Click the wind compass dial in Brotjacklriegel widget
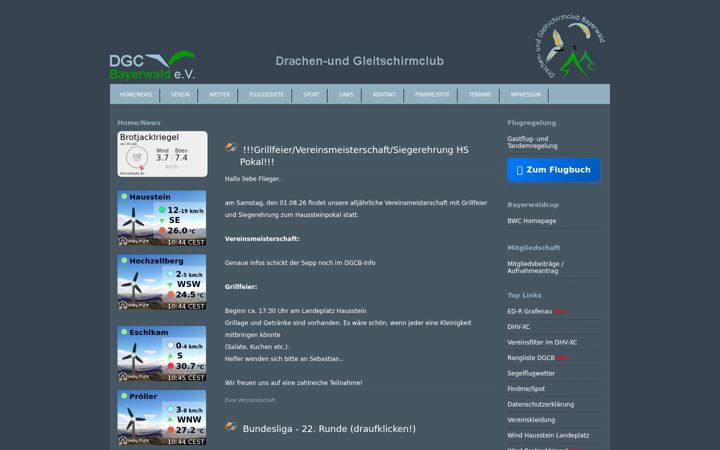 click(x=137, y=158)
